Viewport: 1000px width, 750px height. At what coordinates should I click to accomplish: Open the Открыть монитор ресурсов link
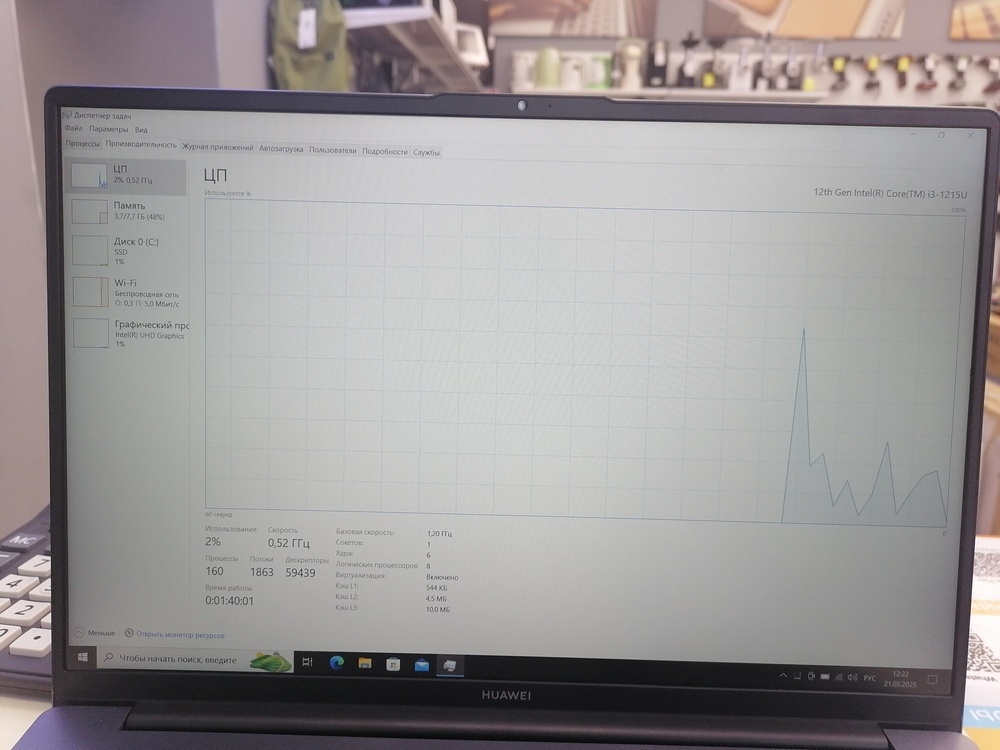180,635
